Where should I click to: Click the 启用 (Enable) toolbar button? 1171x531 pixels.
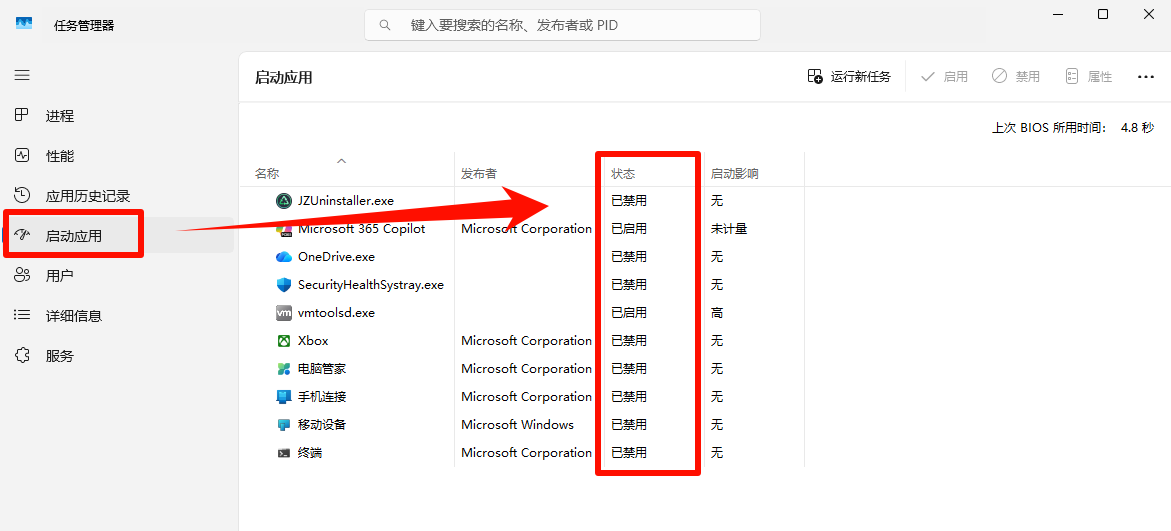click(944, 77)
